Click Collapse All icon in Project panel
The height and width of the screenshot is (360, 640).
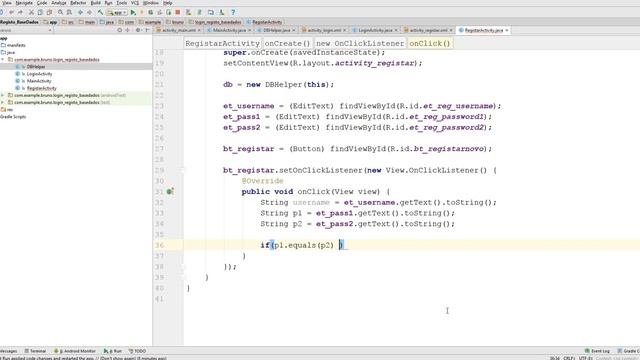[127, 30]
